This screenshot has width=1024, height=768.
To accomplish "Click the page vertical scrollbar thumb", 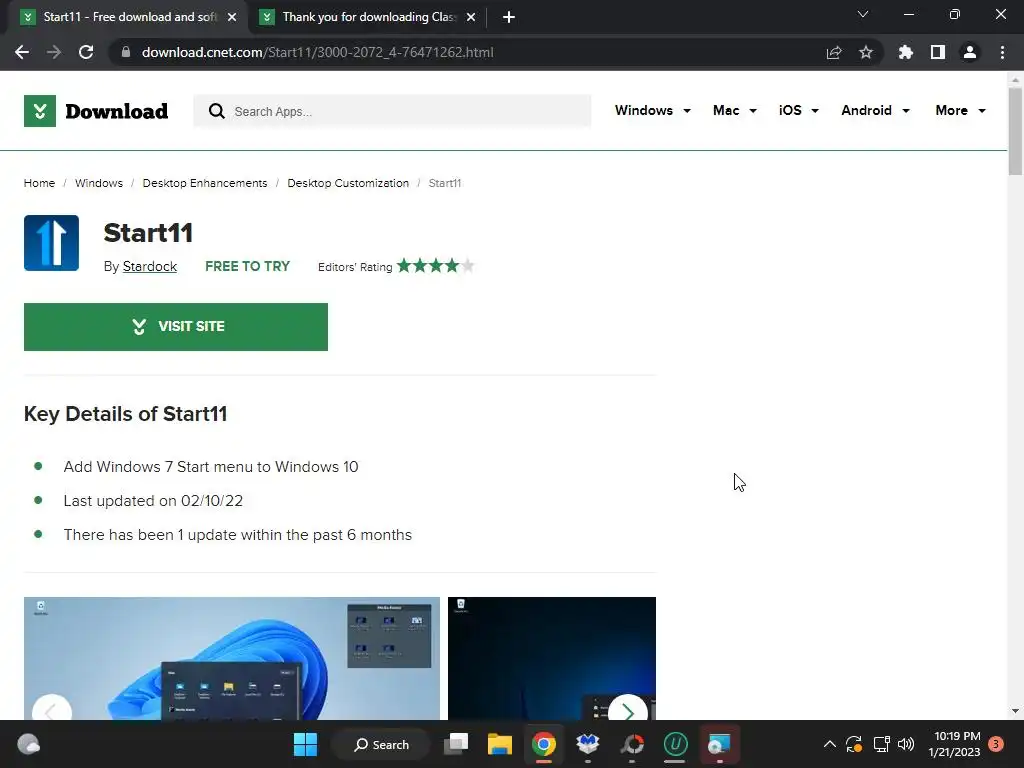I will click(x=1015, y=131).
